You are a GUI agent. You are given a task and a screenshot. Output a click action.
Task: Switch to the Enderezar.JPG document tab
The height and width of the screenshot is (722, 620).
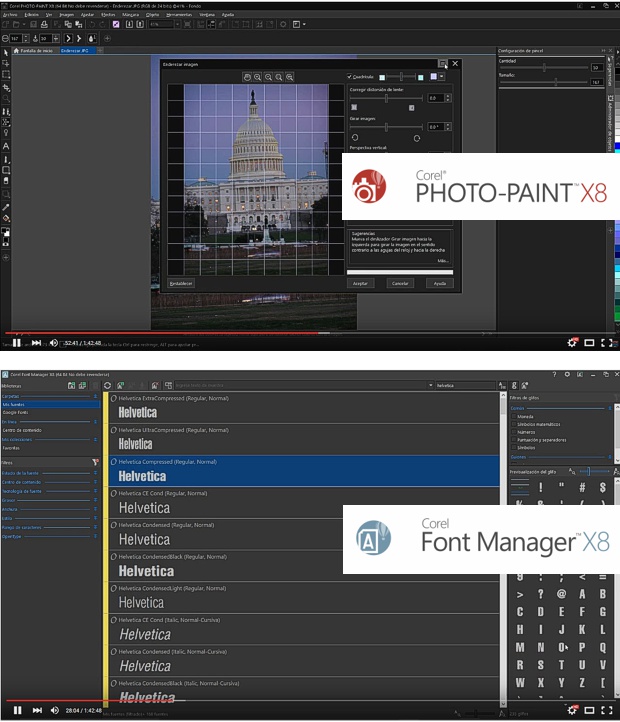tap(77, 51)
